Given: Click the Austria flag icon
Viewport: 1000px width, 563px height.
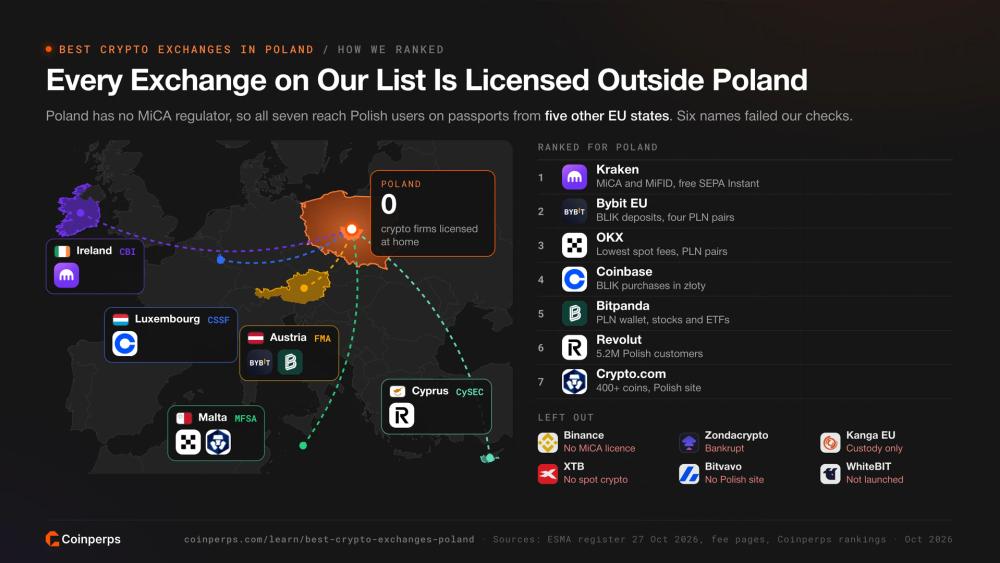Looking at the screenshot, I should click(x=256, y=338).
